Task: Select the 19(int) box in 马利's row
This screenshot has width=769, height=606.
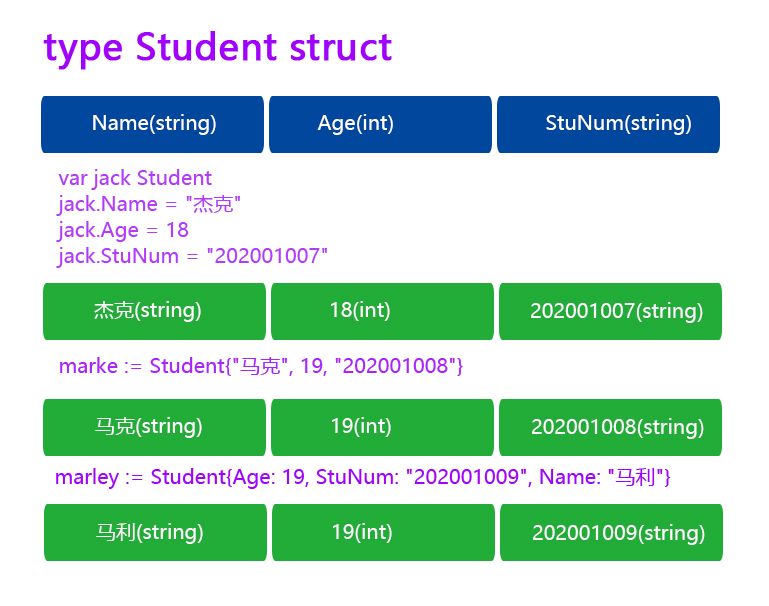Action: pos(383,532)
